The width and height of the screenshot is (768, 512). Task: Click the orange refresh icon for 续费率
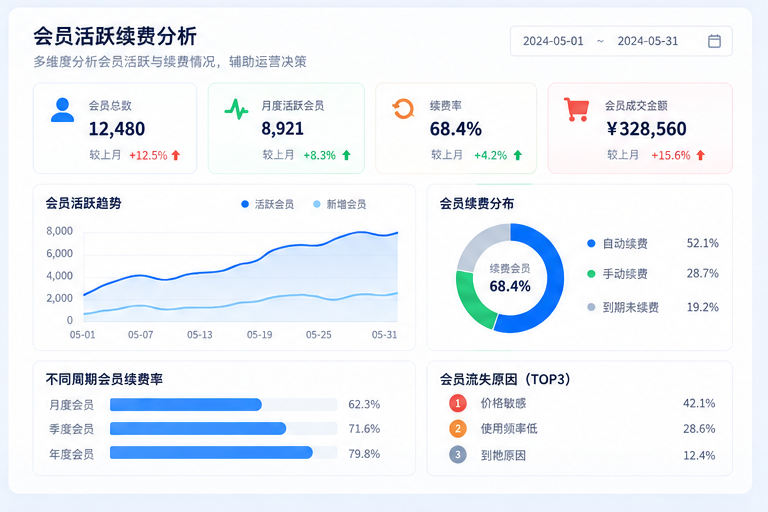[403, 109]
